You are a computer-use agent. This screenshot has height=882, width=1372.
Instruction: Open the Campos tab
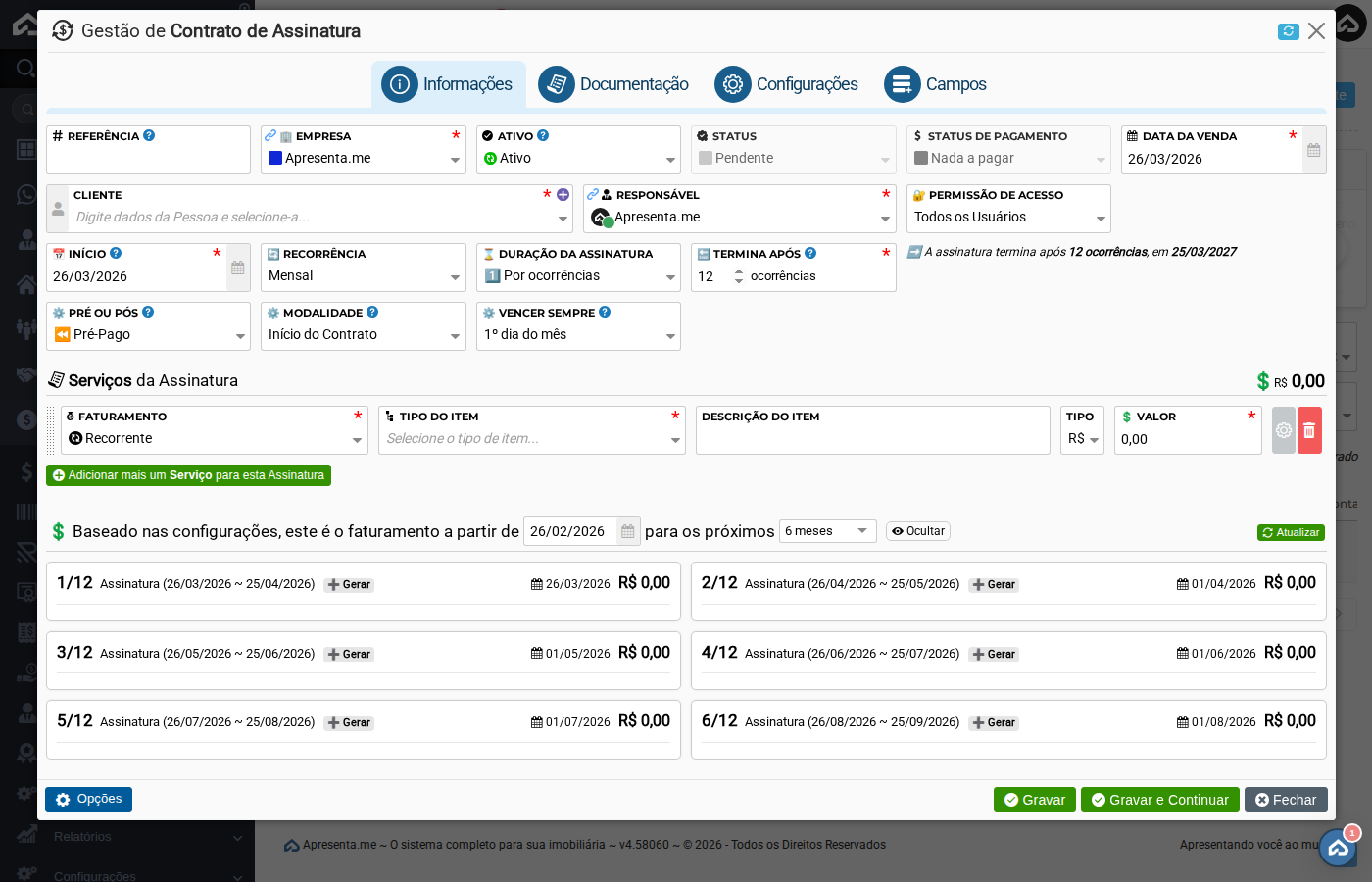click(935, 84)
